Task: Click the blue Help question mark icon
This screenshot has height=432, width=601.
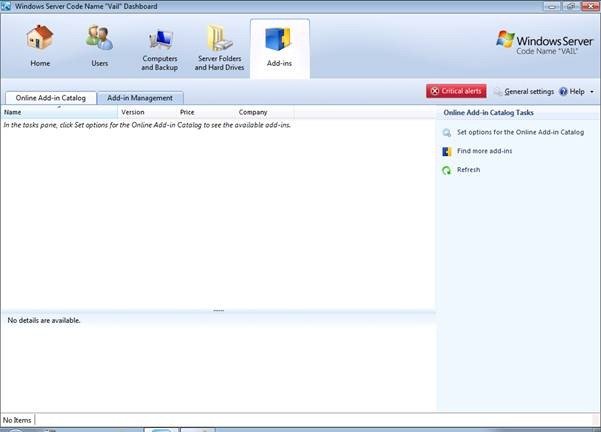Action: (x=563, y=92)
